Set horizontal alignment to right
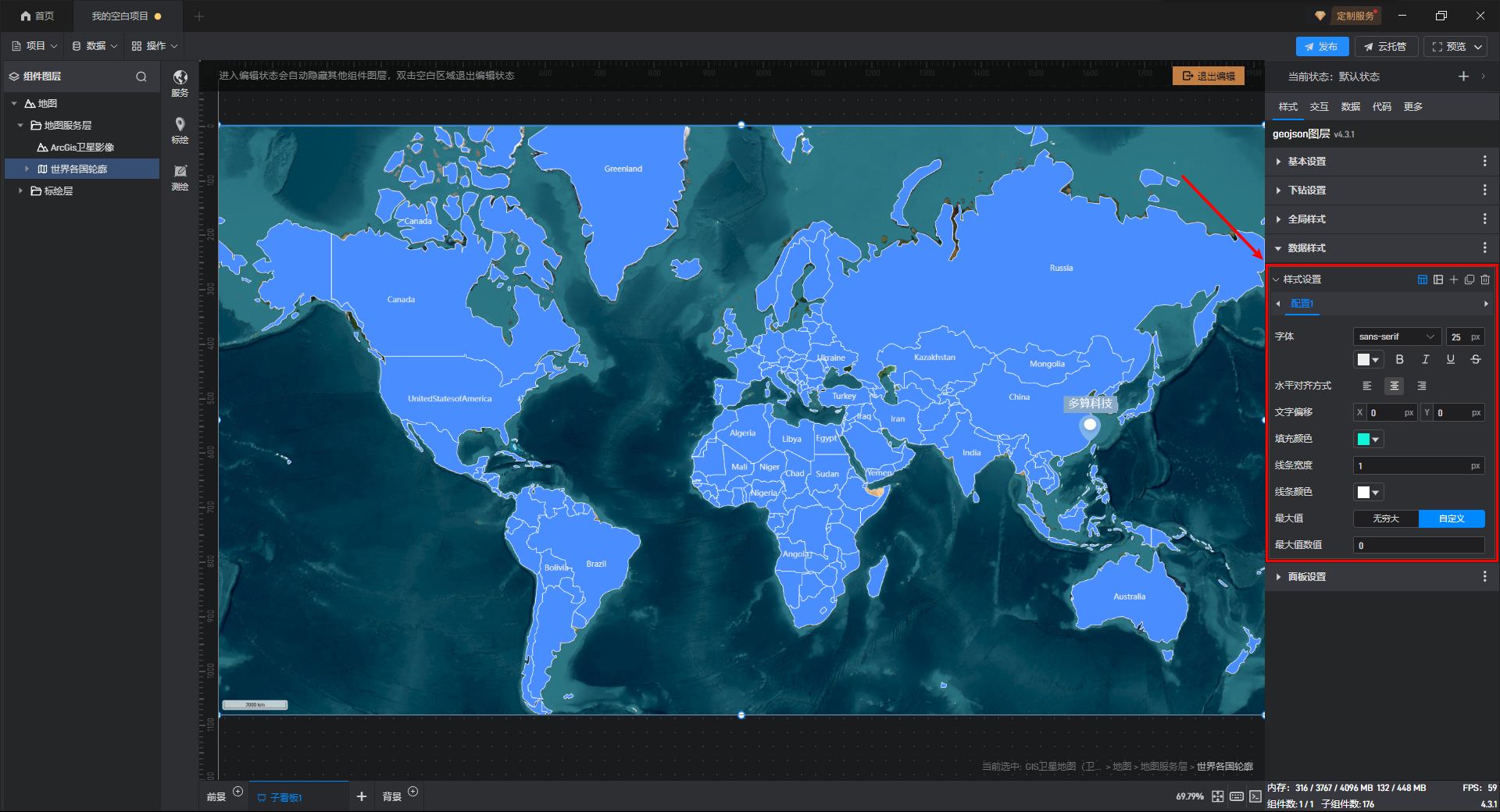 click(x=1422, y=386)
